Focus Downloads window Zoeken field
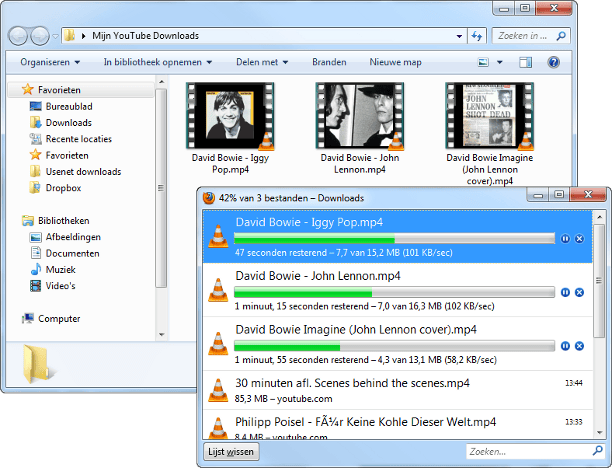The height and width of the screenshot is (468, 612). tap(535, 452)
